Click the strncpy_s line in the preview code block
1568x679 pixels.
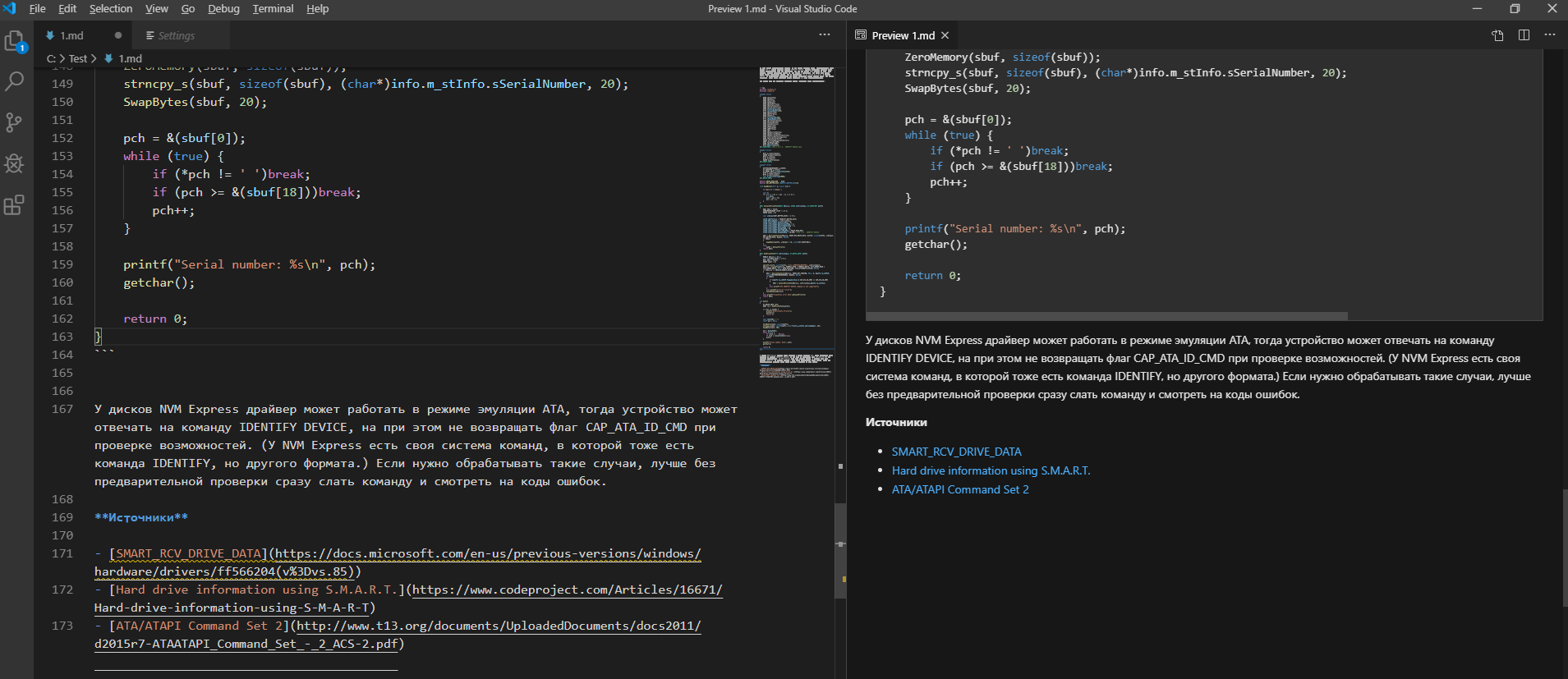tap(1126, 72)
